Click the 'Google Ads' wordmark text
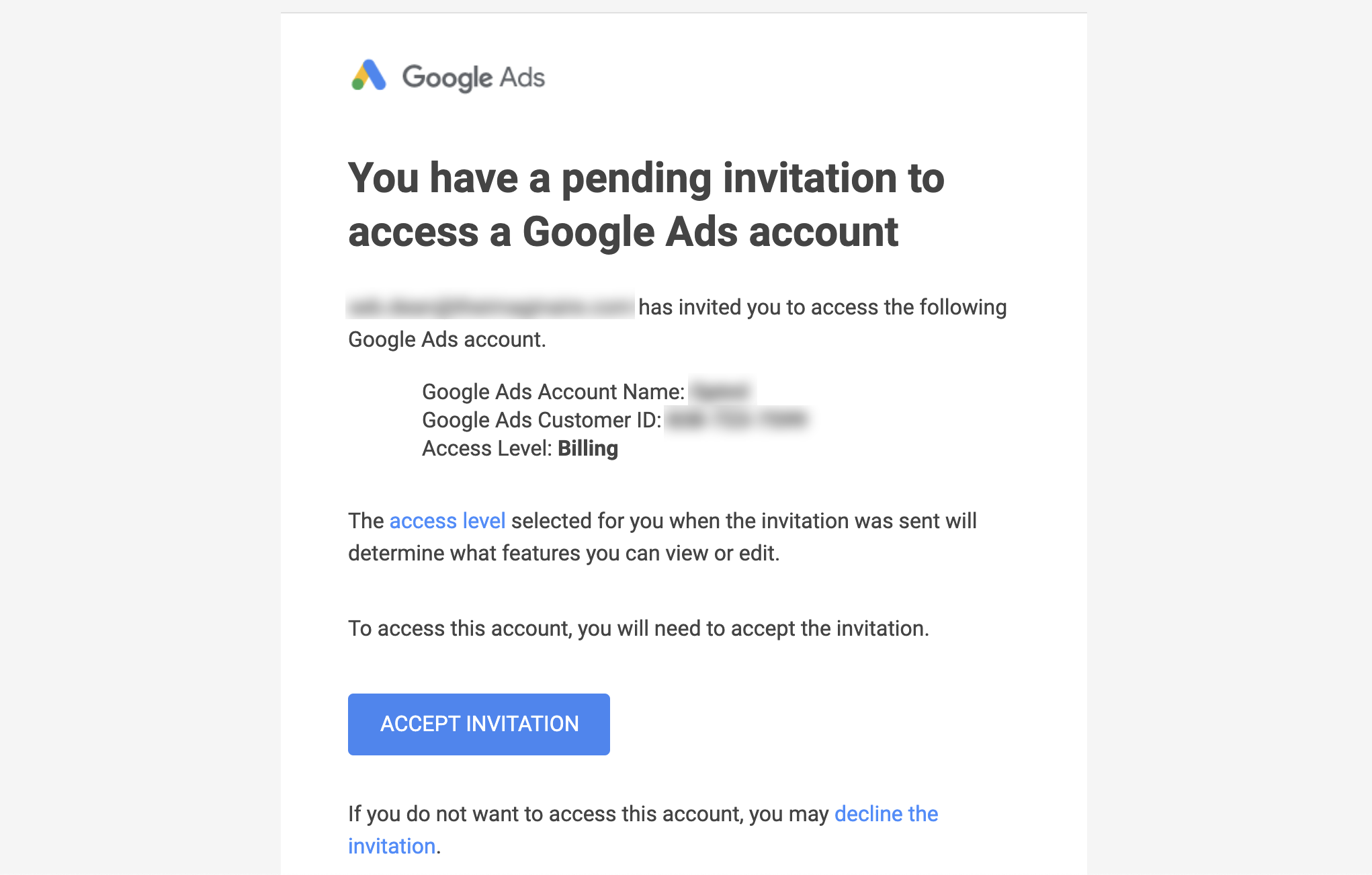 (x=473, y=77)
